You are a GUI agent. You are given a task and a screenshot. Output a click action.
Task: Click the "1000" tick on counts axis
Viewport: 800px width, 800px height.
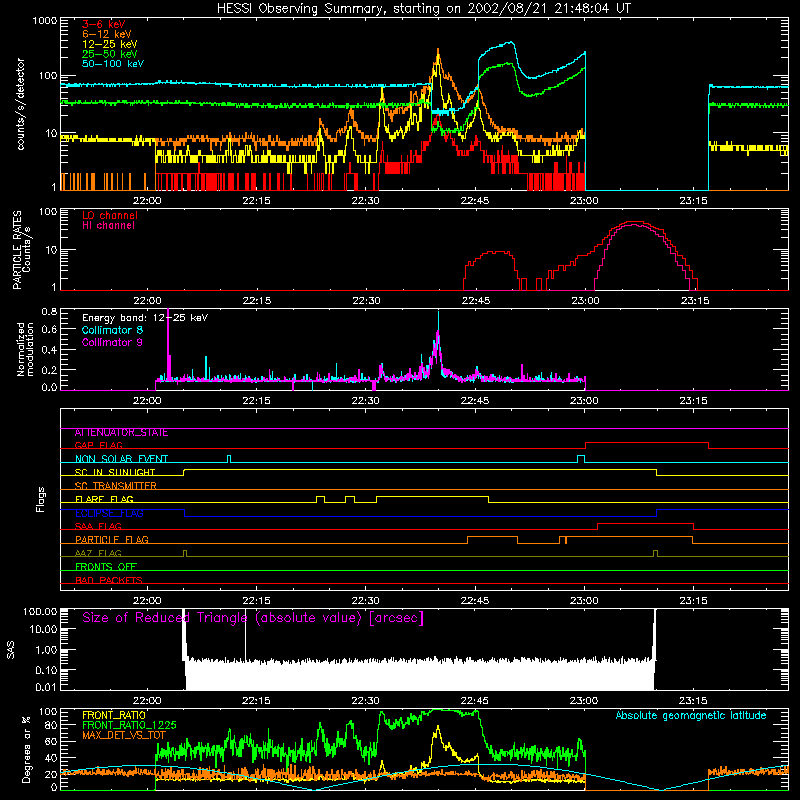[x=44, y=21]
